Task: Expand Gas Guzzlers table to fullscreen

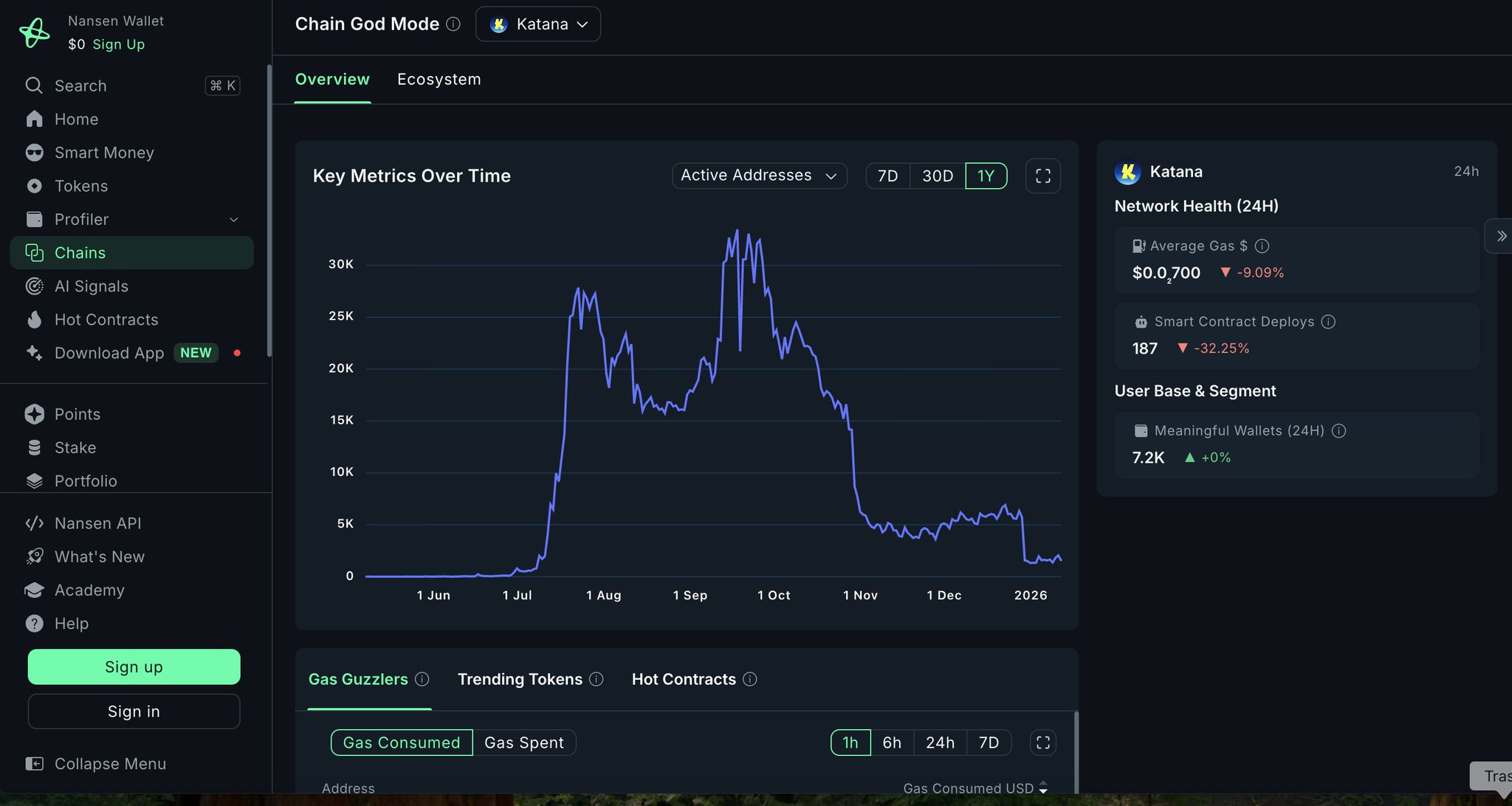Action: [1042, 743]
